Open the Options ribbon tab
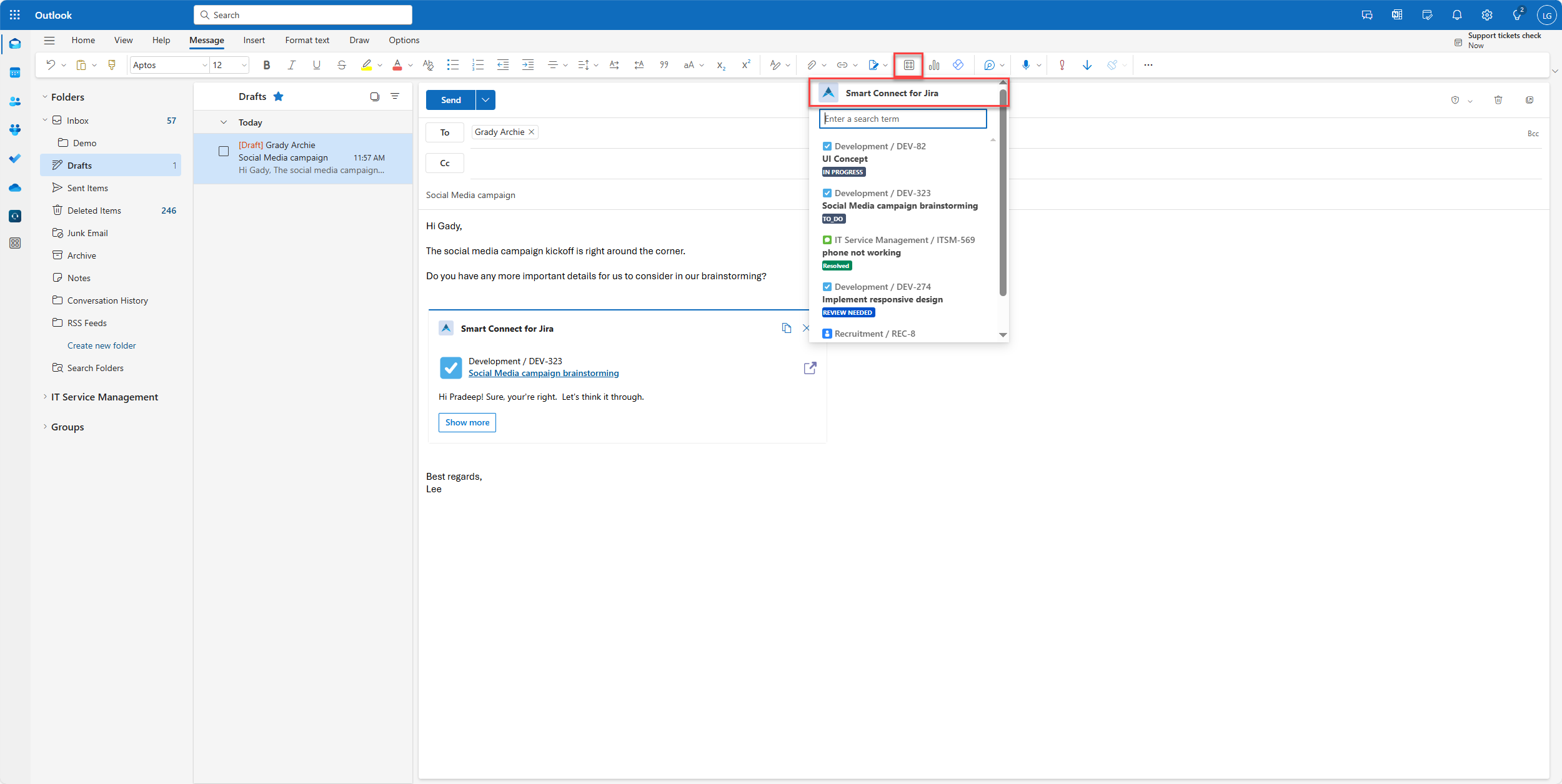Viewport: 1562px width, 784px height. [404, 40]
